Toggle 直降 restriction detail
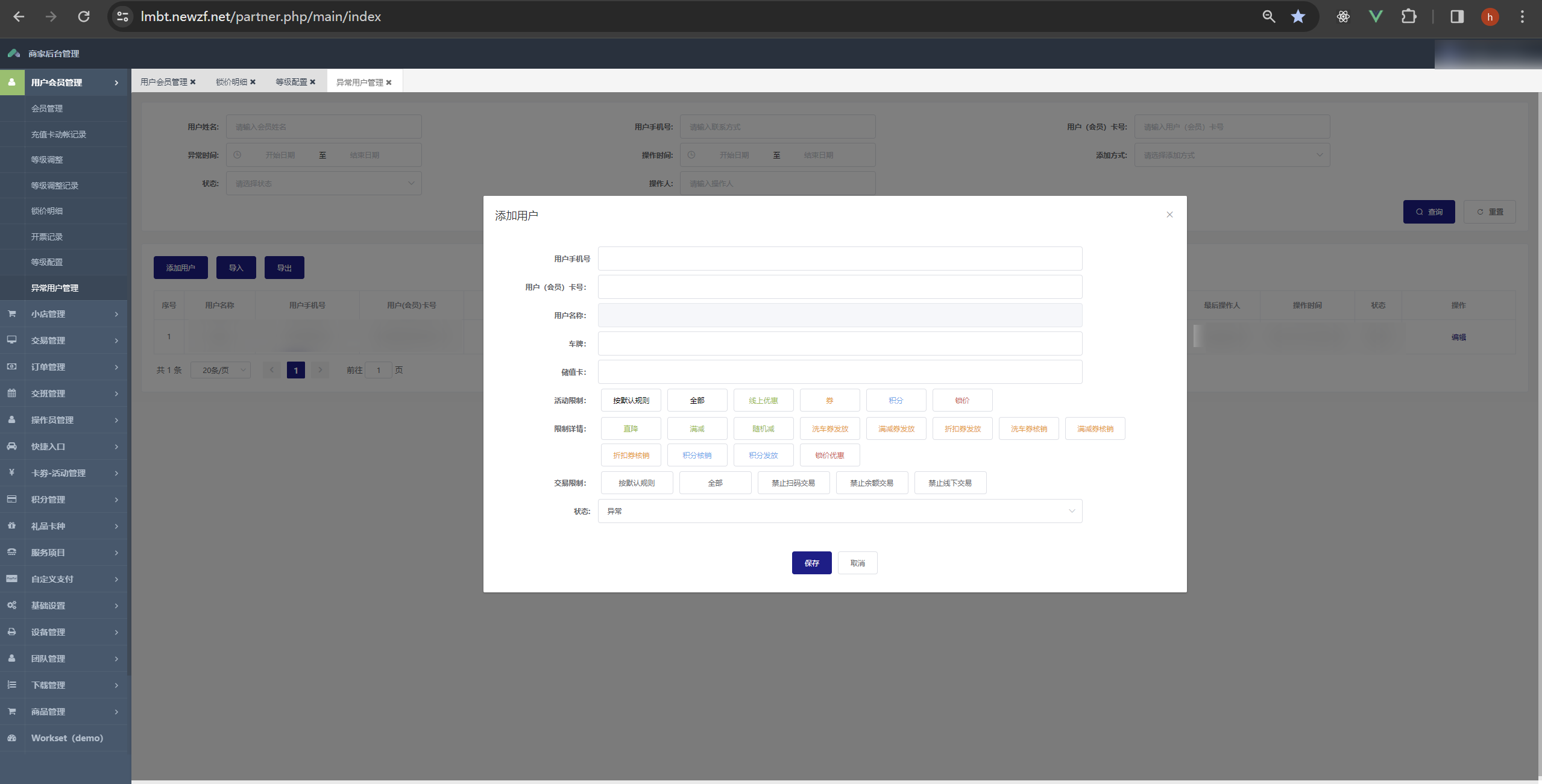This screenshot has height=784, width=1542. coord(631,428)
